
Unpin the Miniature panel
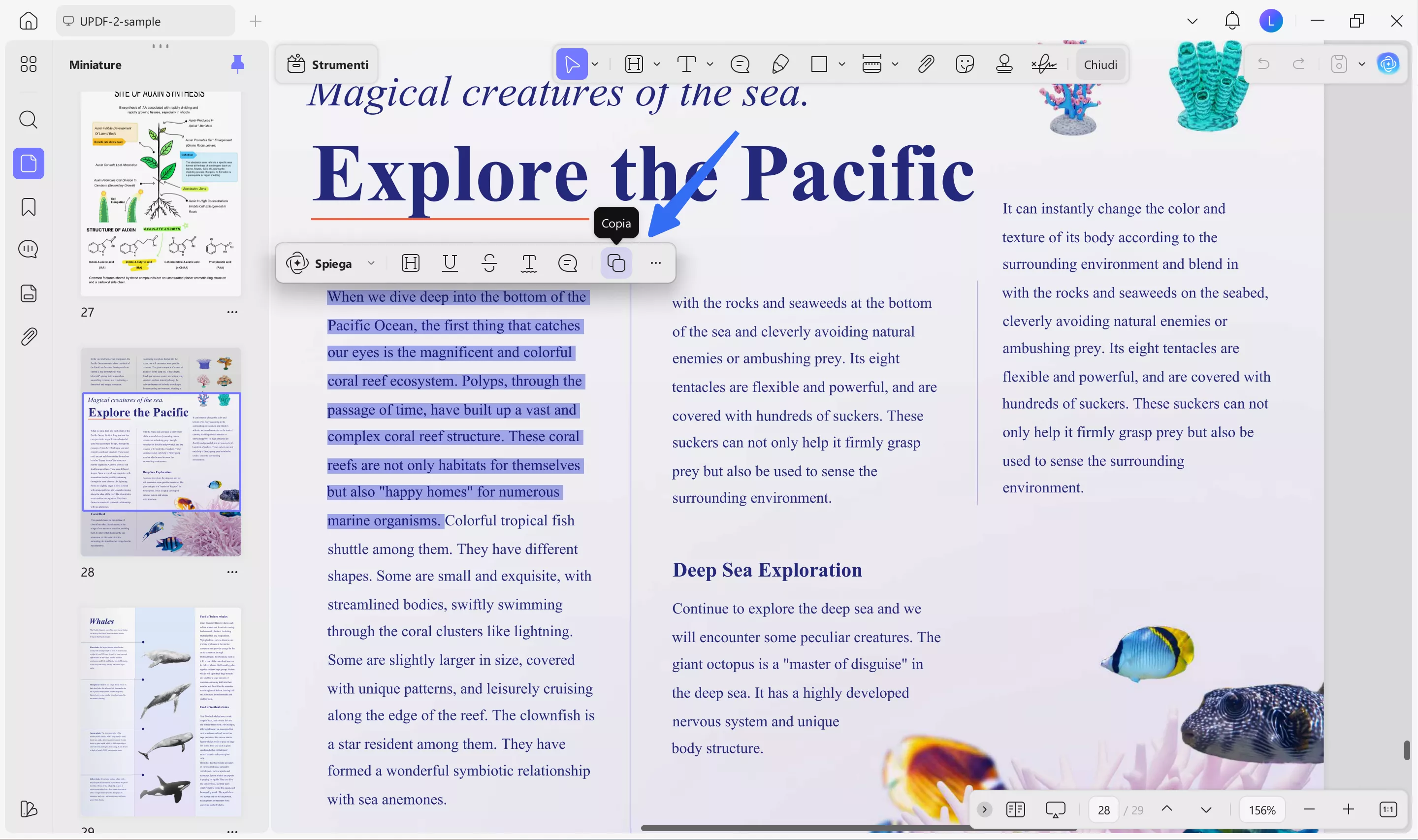(238, 64)
